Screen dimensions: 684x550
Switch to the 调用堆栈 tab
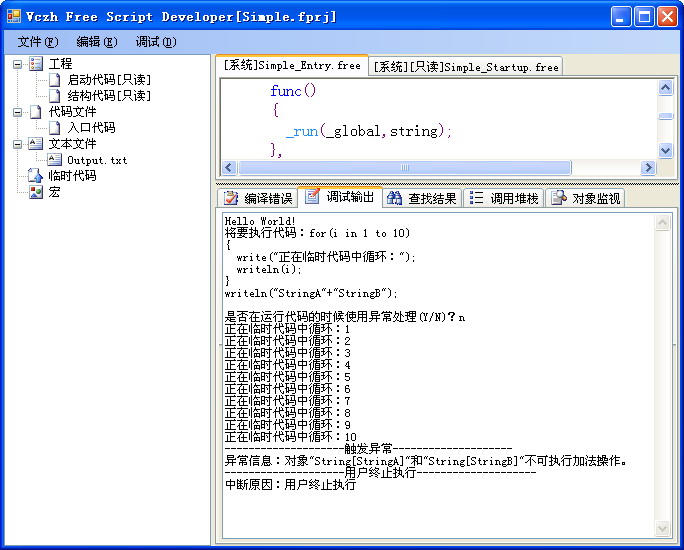pos(504,198)
